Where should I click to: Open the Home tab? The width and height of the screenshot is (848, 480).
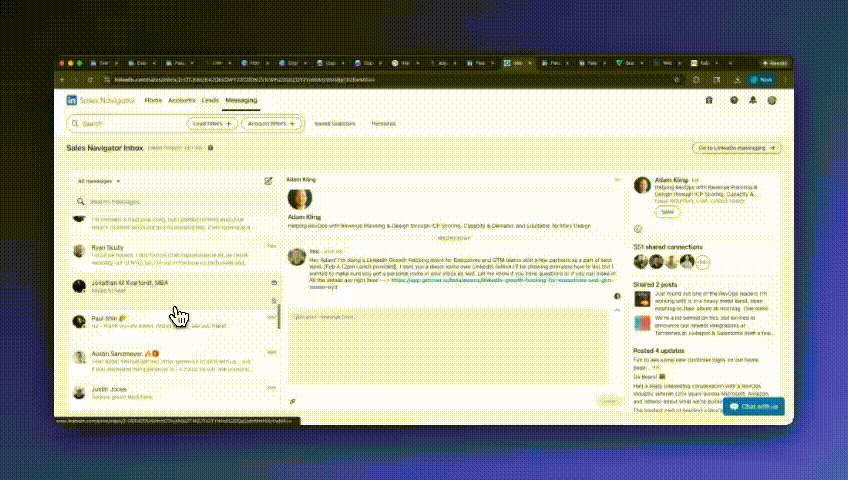click(153, 101)
